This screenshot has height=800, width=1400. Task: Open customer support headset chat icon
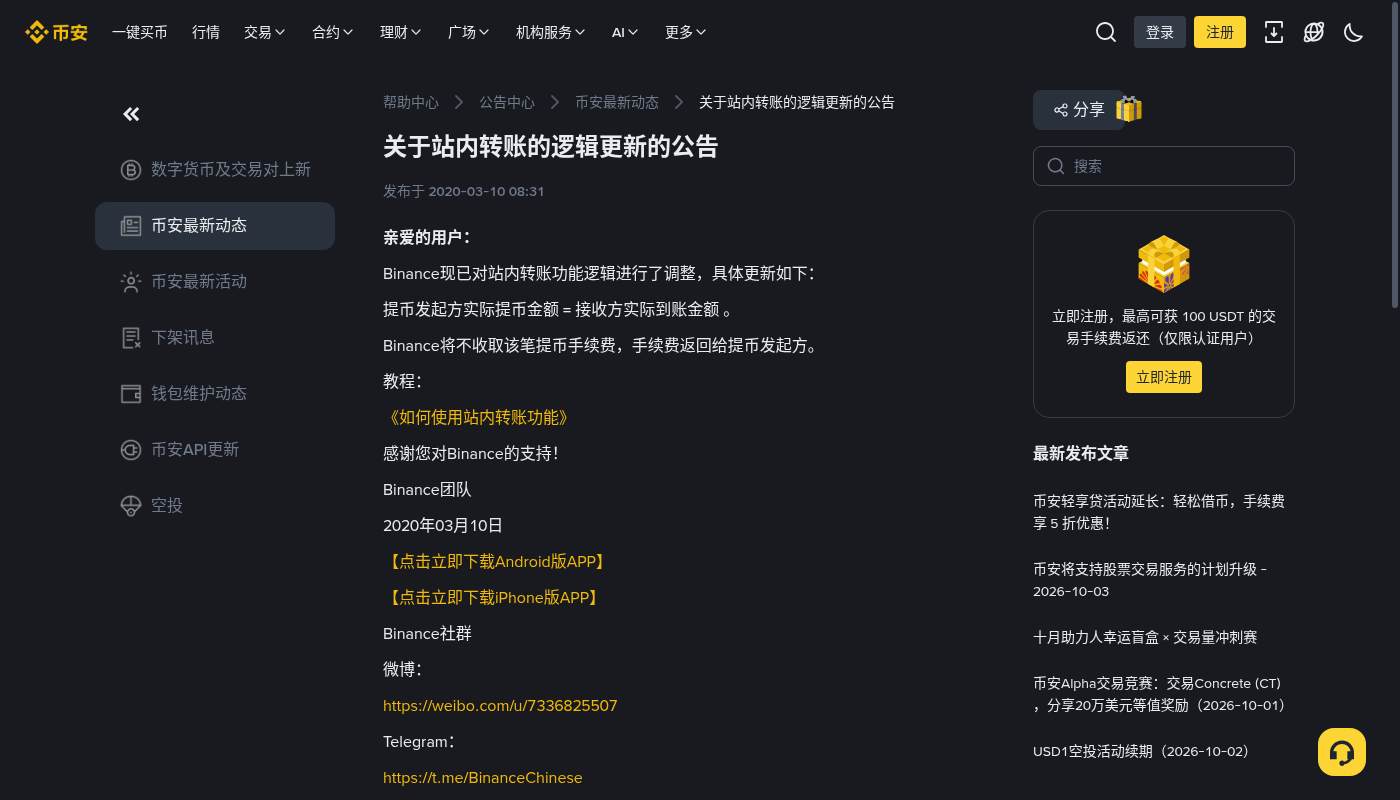tap(1342, 752)
